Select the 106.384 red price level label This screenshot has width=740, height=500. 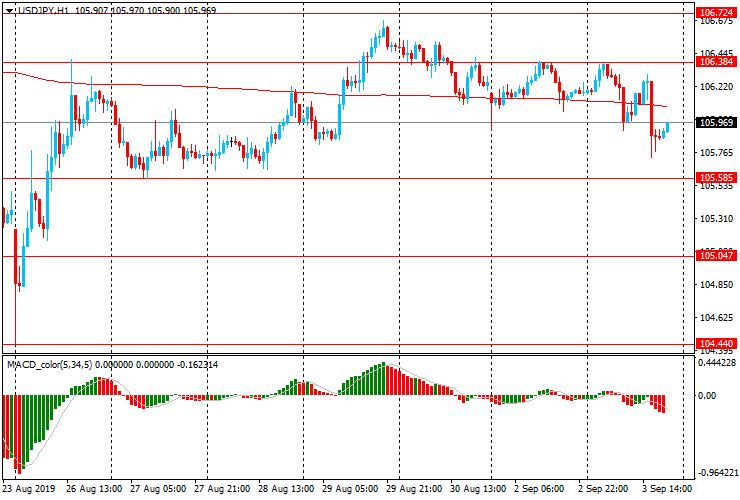(x=716, y=62)
